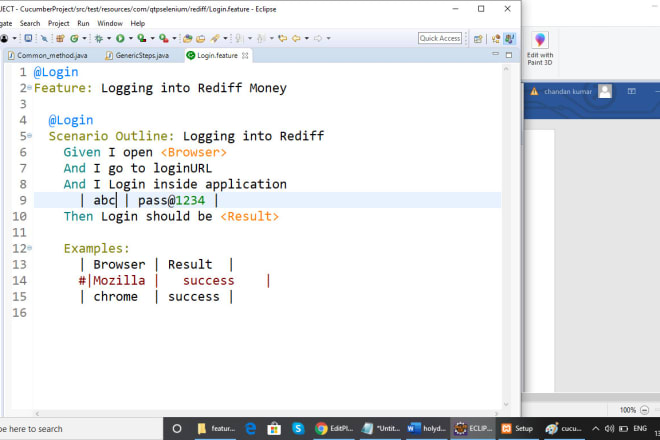Click the user profile icon at toolbar start

[x=4, y=39]
